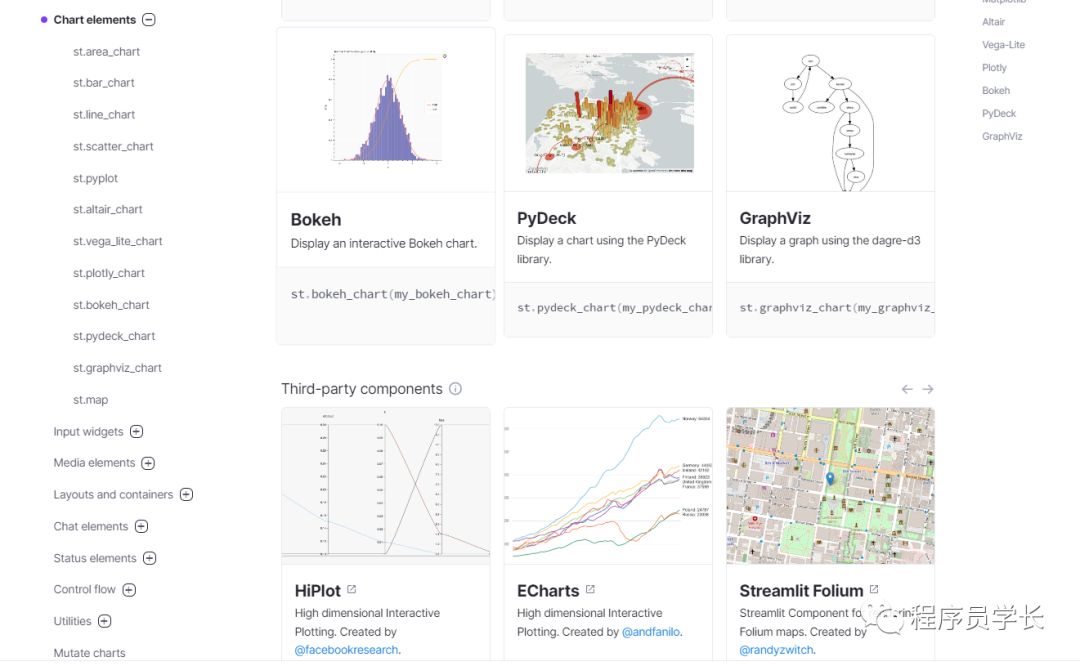
Task: Open st.area_chart in sidebar
Action: click(x=106, y=52)
